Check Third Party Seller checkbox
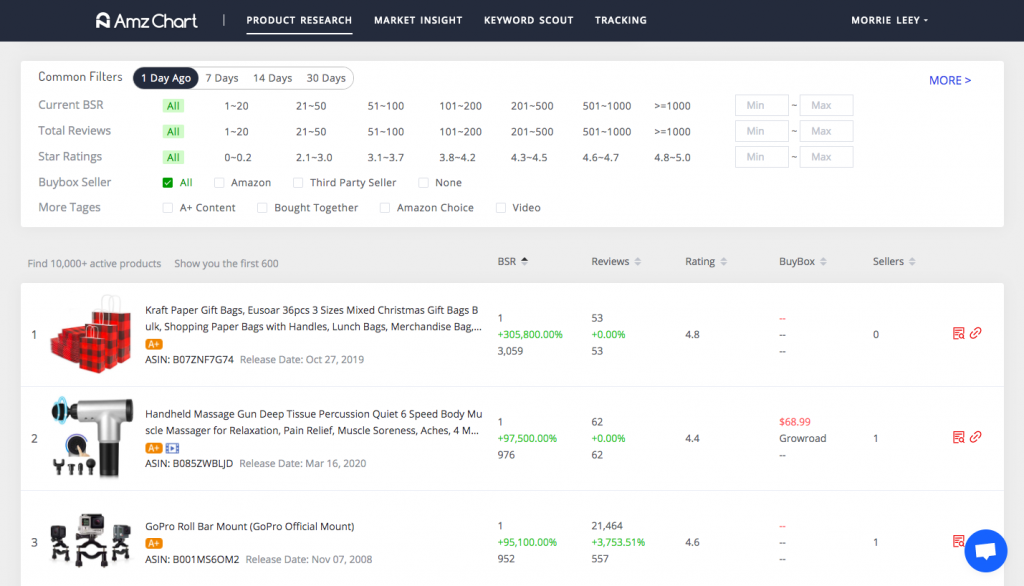Image resolution: width=1024 pixels, height=586 pixels. [298, 183]
